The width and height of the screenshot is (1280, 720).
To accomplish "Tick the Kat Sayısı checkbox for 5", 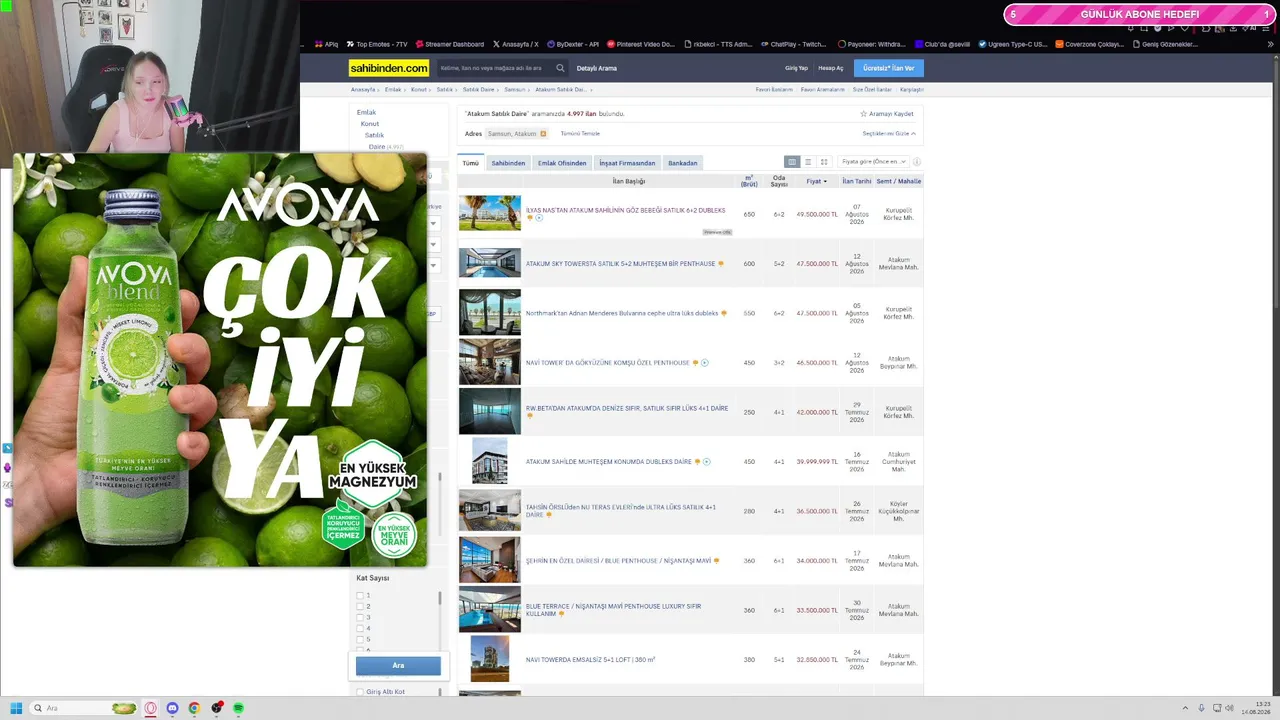I will (360, 639).
